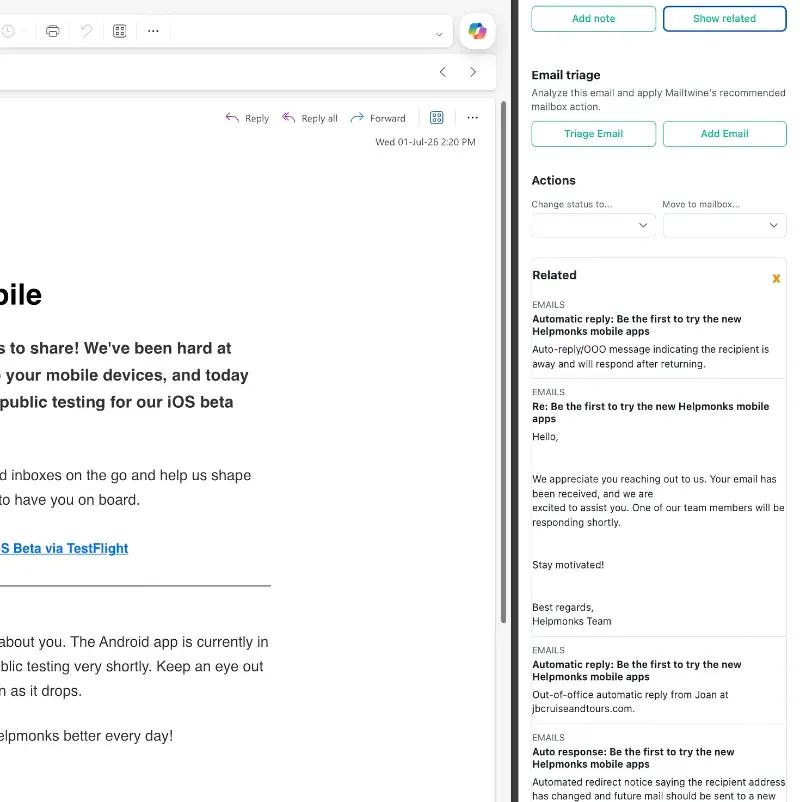Click the 'Automated redirect notice' description text
800x802 pixels.
pyautogui.click(x=658, y=789)
